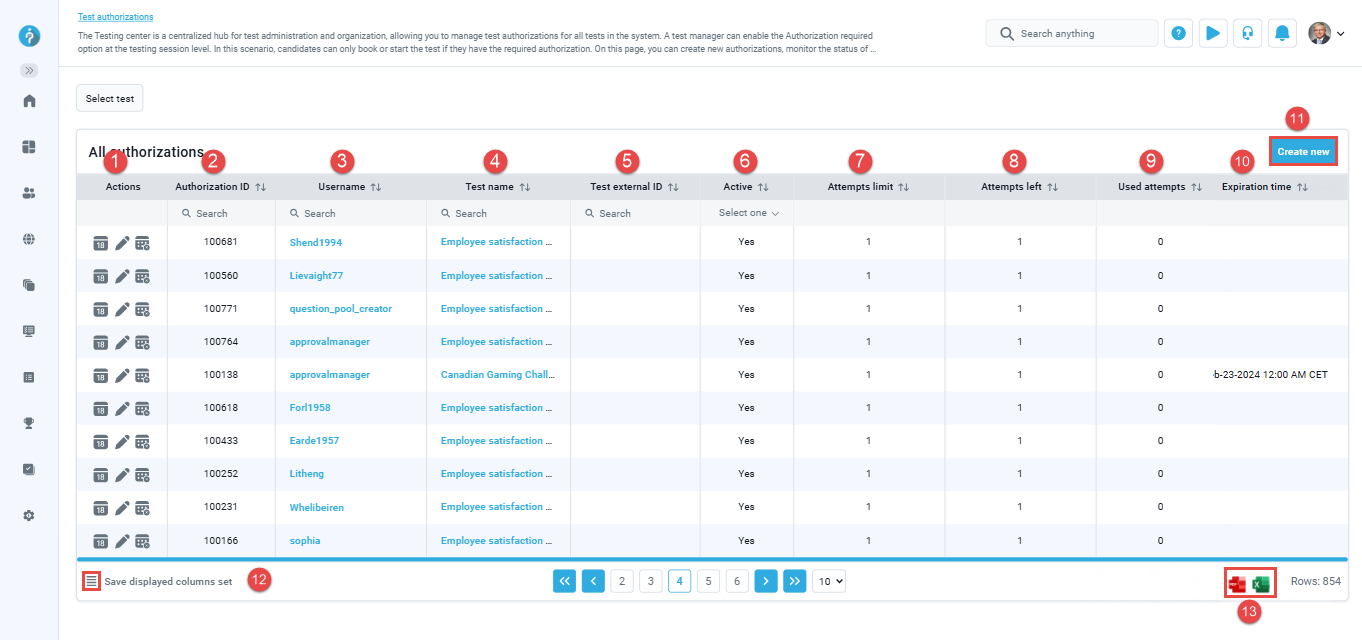
Task: Click expiration time value in row 100138
Action: 1271,375
